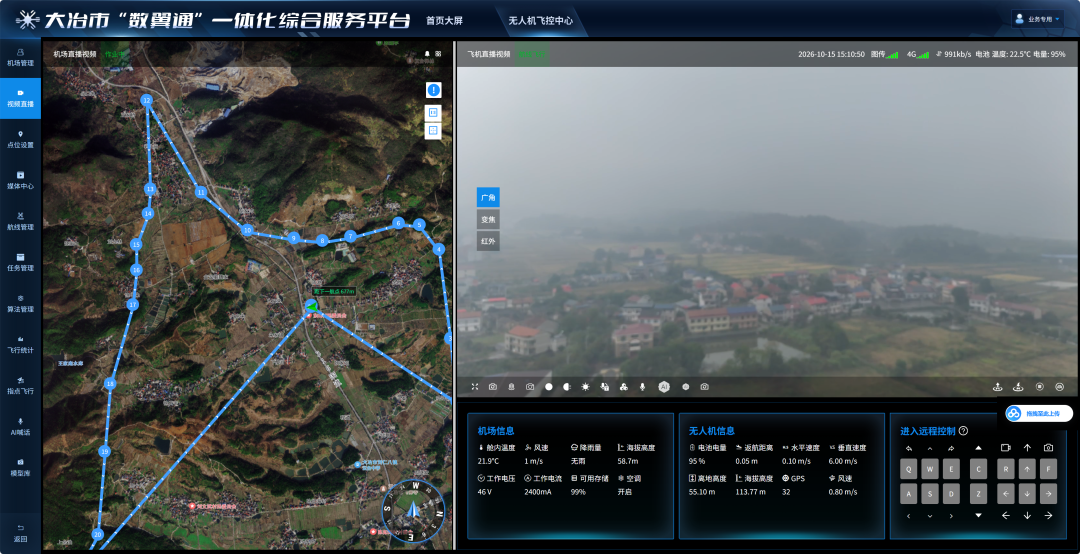Click the upward triangle above the C key

click(x=978, y=448)
